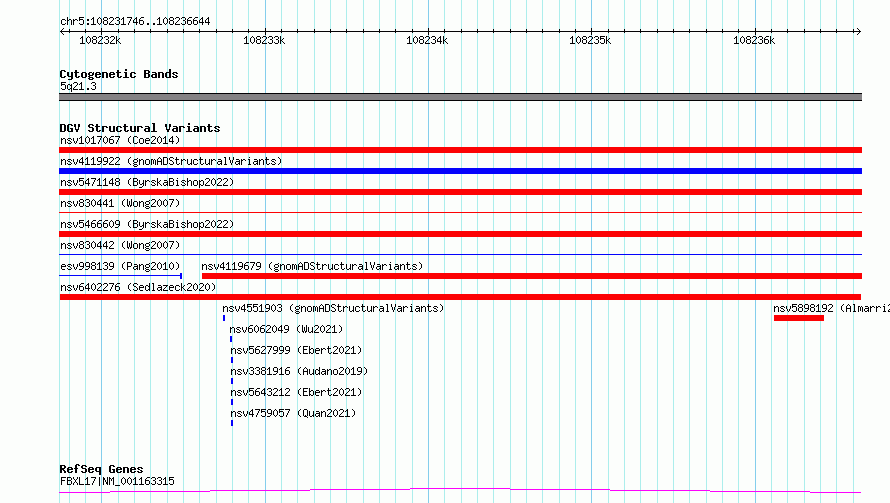Click the blue esv998139 feature line

coord(120,276)
